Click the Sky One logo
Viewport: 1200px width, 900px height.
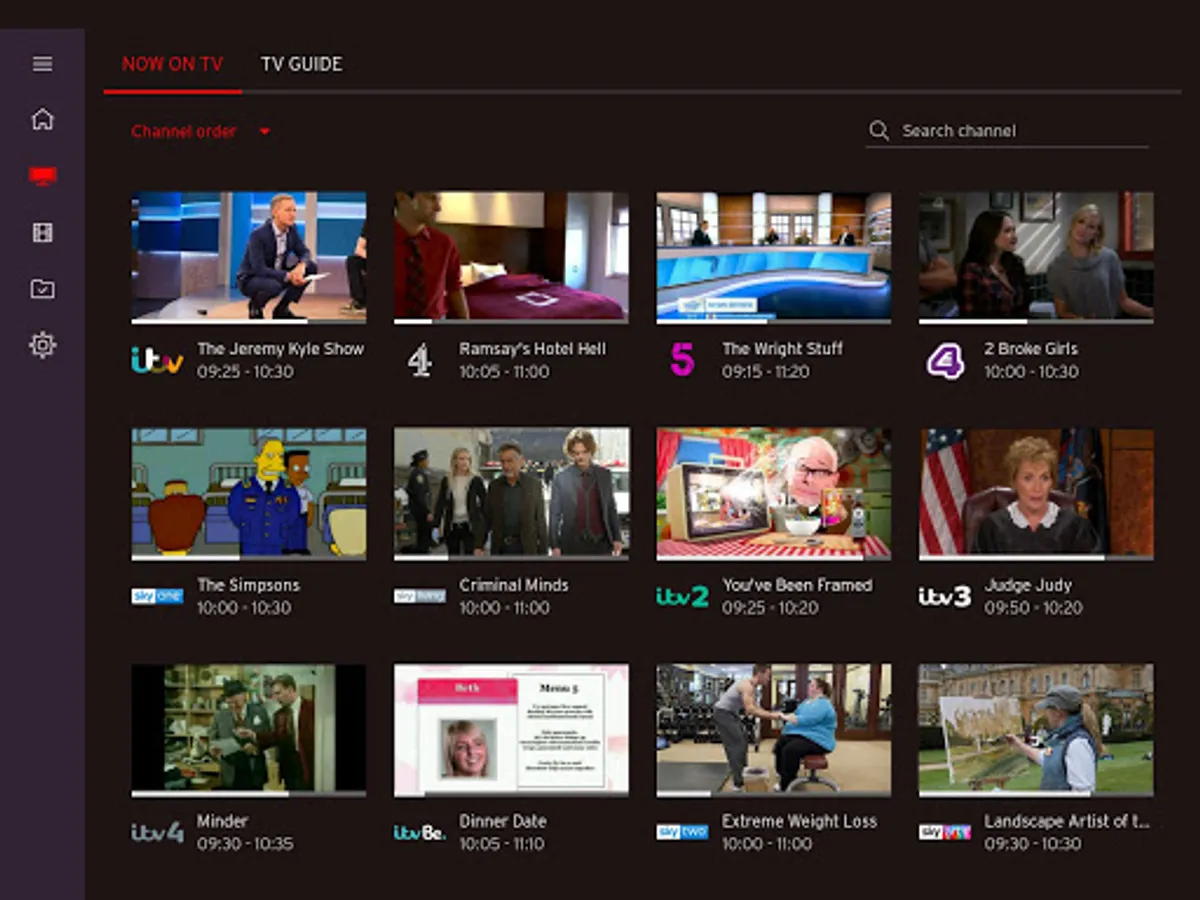[x=157, y=597]
